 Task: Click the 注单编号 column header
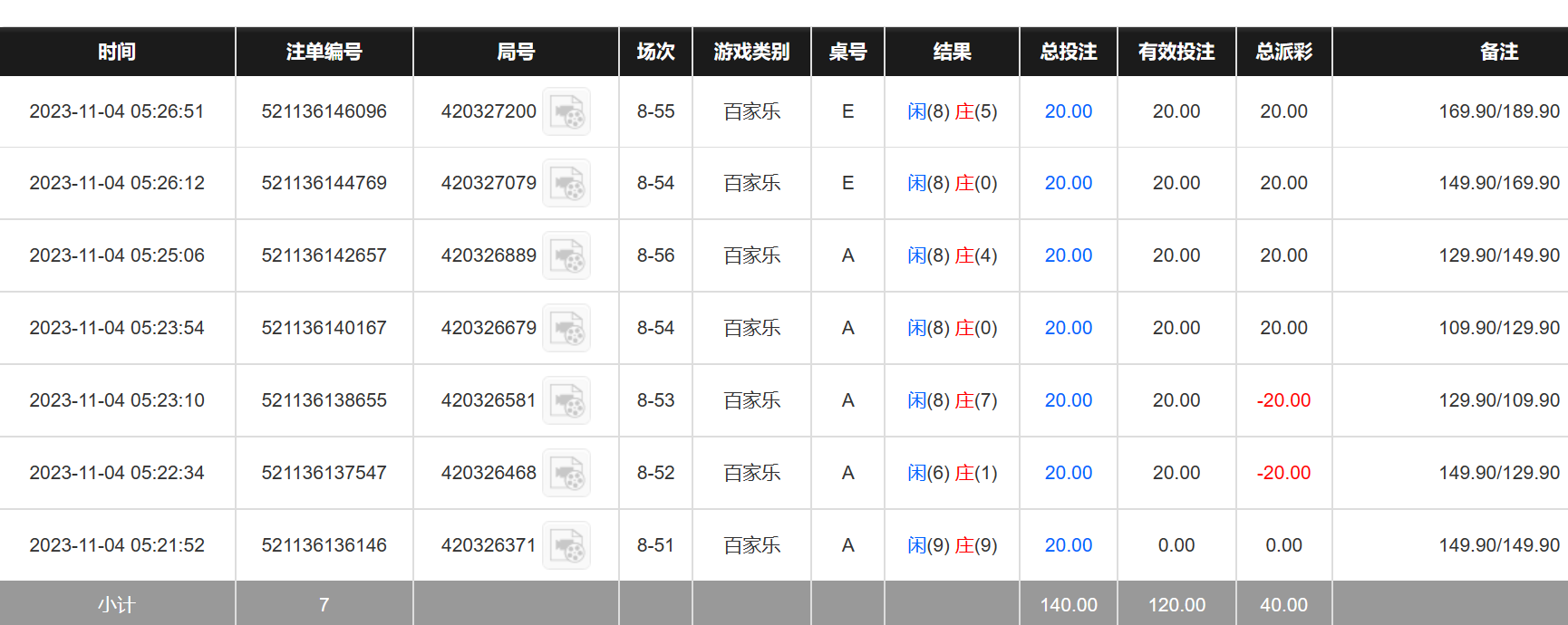(x=324, y=52)
